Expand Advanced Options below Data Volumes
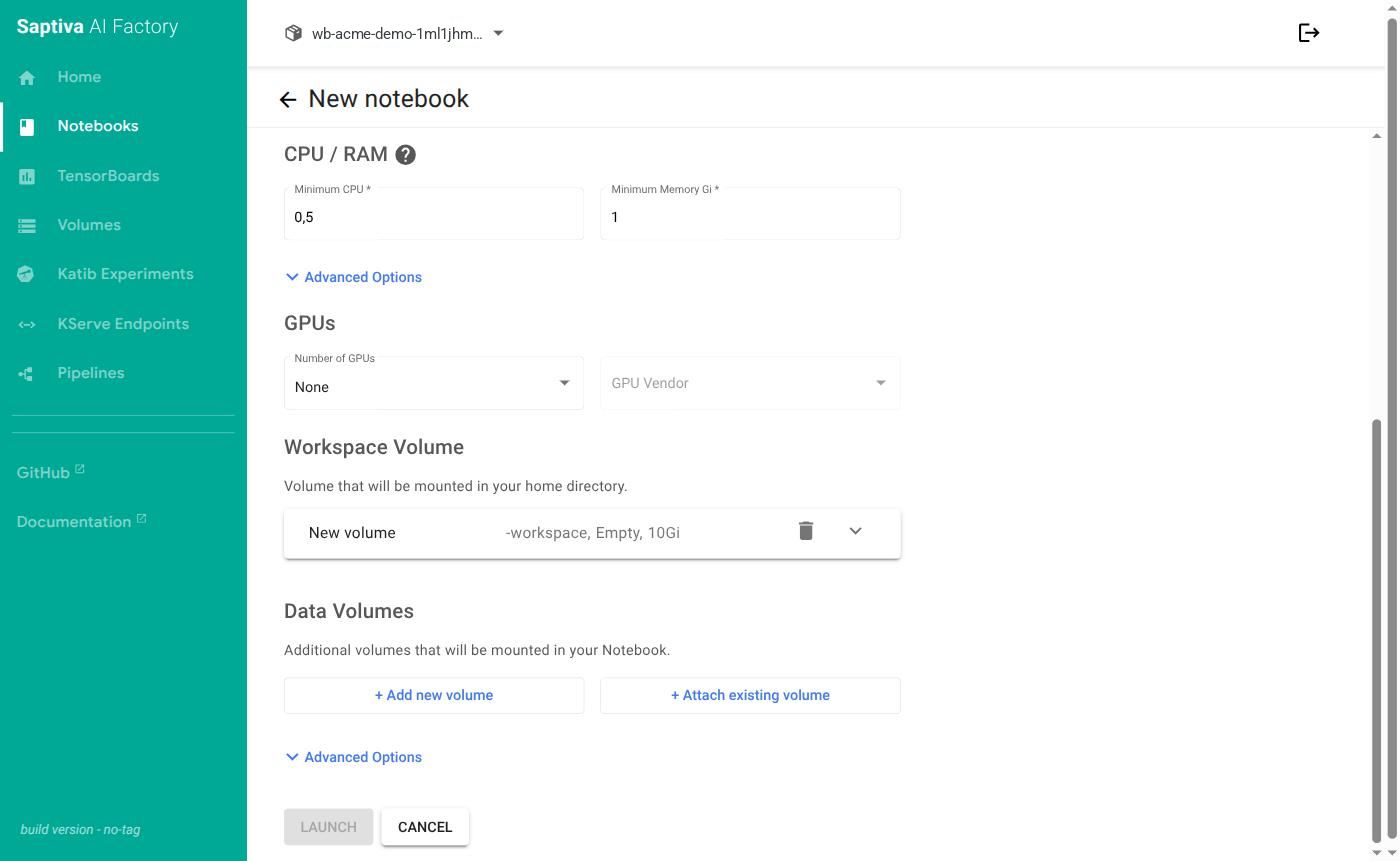This screenshot has width=1400, height=861. click(x=354, y=757)
